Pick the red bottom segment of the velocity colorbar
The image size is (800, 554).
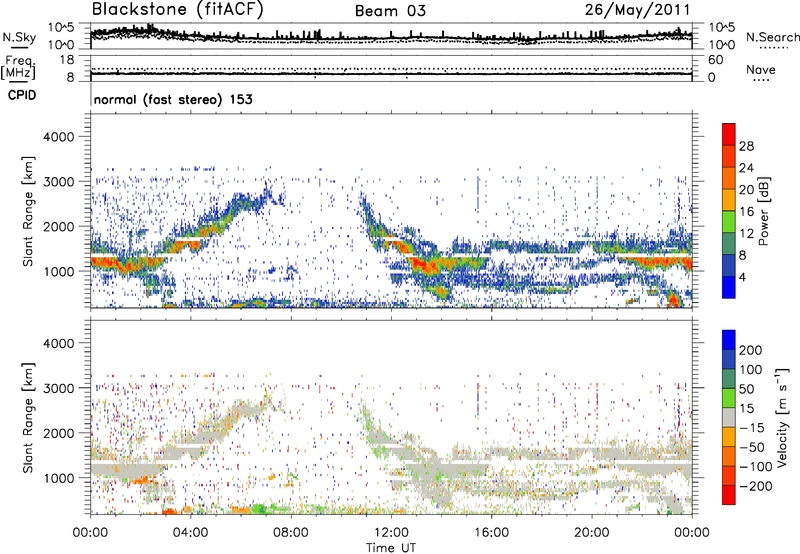[x=729, y=495]
